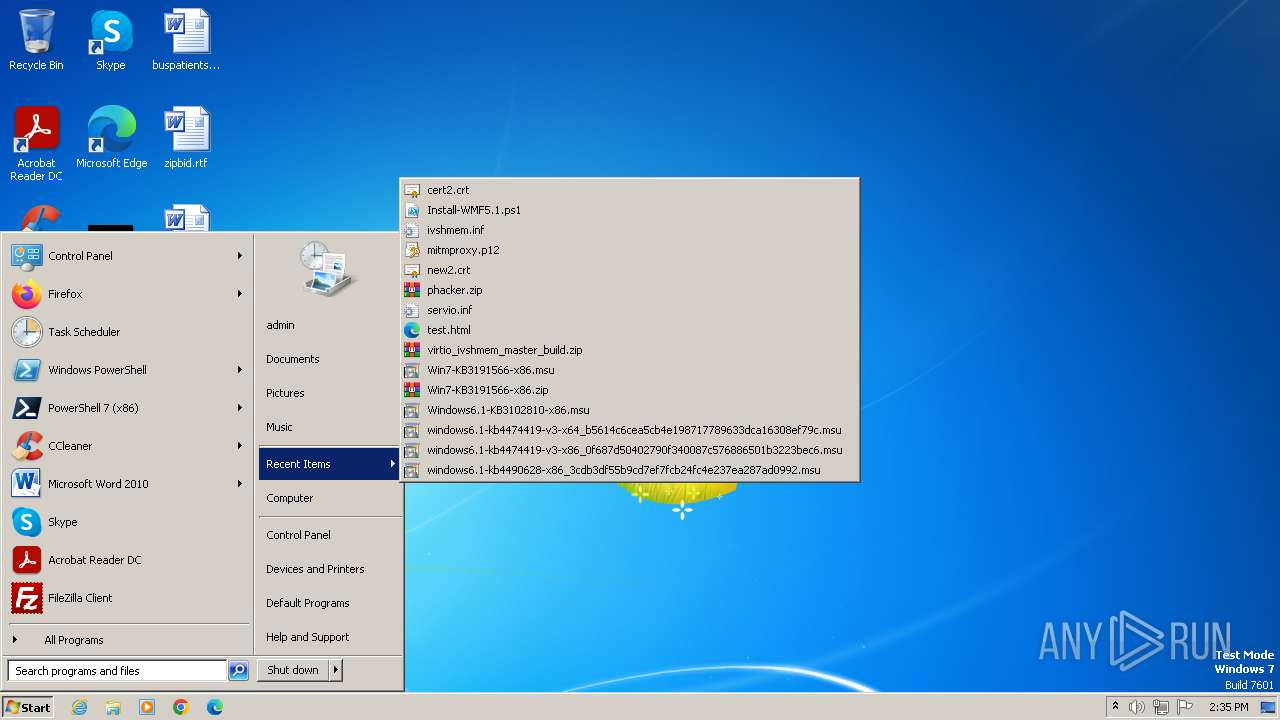Click the Search programs and files box

[x=117, y=671]
